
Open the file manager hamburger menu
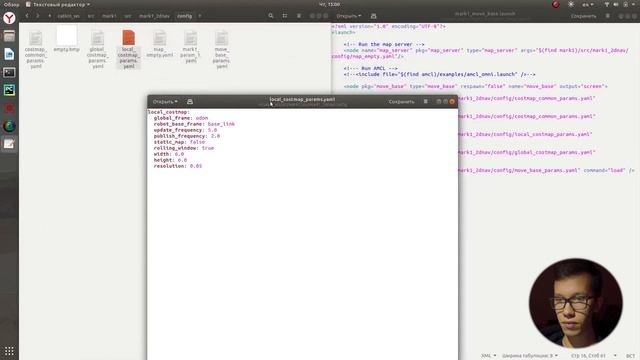click(x=299, y=16)
